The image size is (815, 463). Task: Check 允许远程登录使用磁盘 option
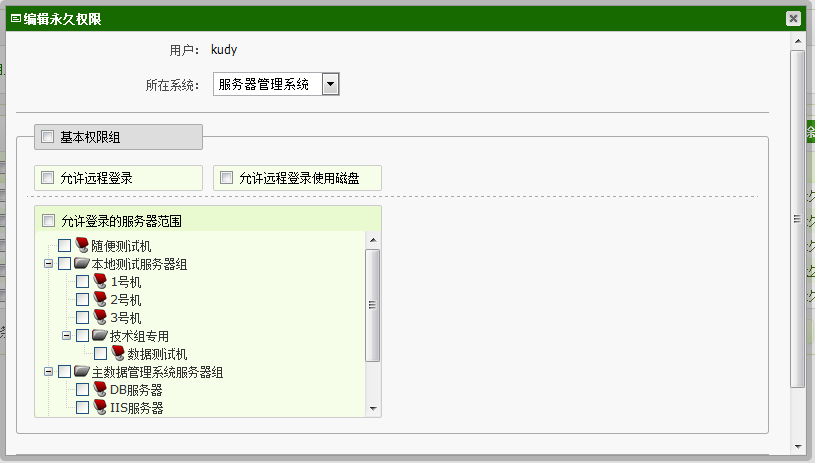coord(226,178)
